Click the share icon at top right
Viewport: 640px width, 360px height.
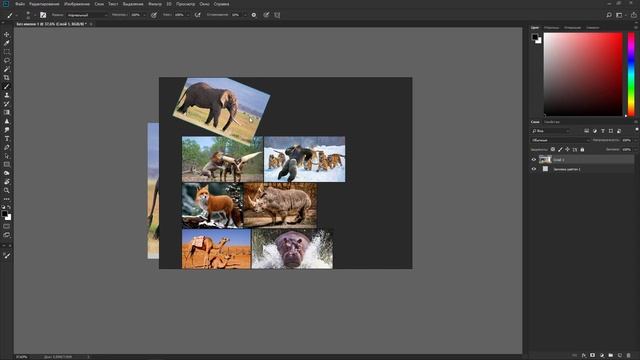[x=634, y=15]
